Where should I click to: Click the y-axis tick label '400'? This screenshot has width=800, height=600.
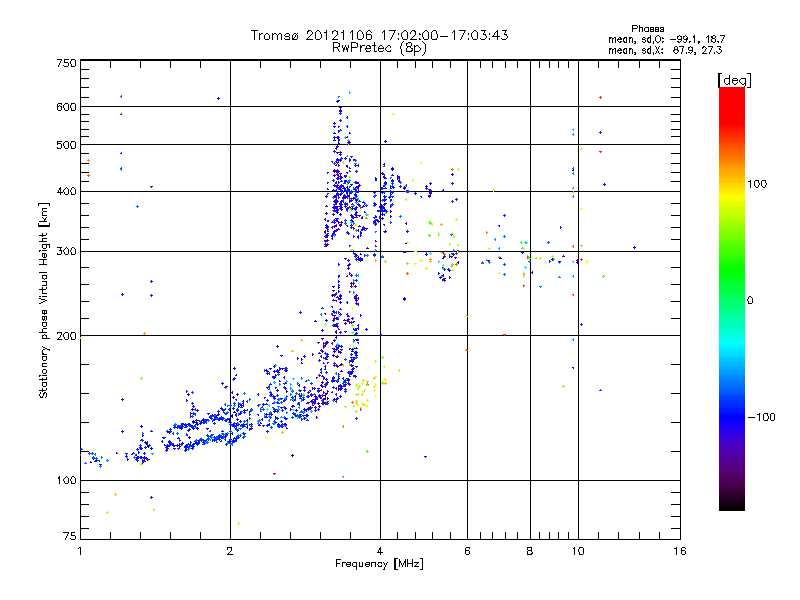[66, 192]
